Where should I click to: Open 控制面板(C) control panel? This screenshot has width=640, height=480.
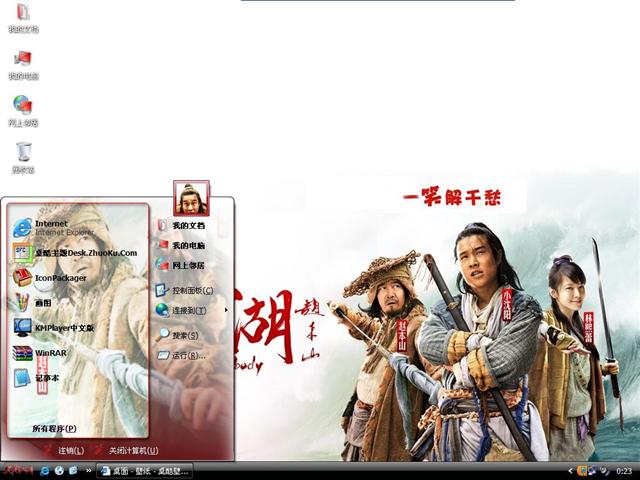click(x=184, y=291)
